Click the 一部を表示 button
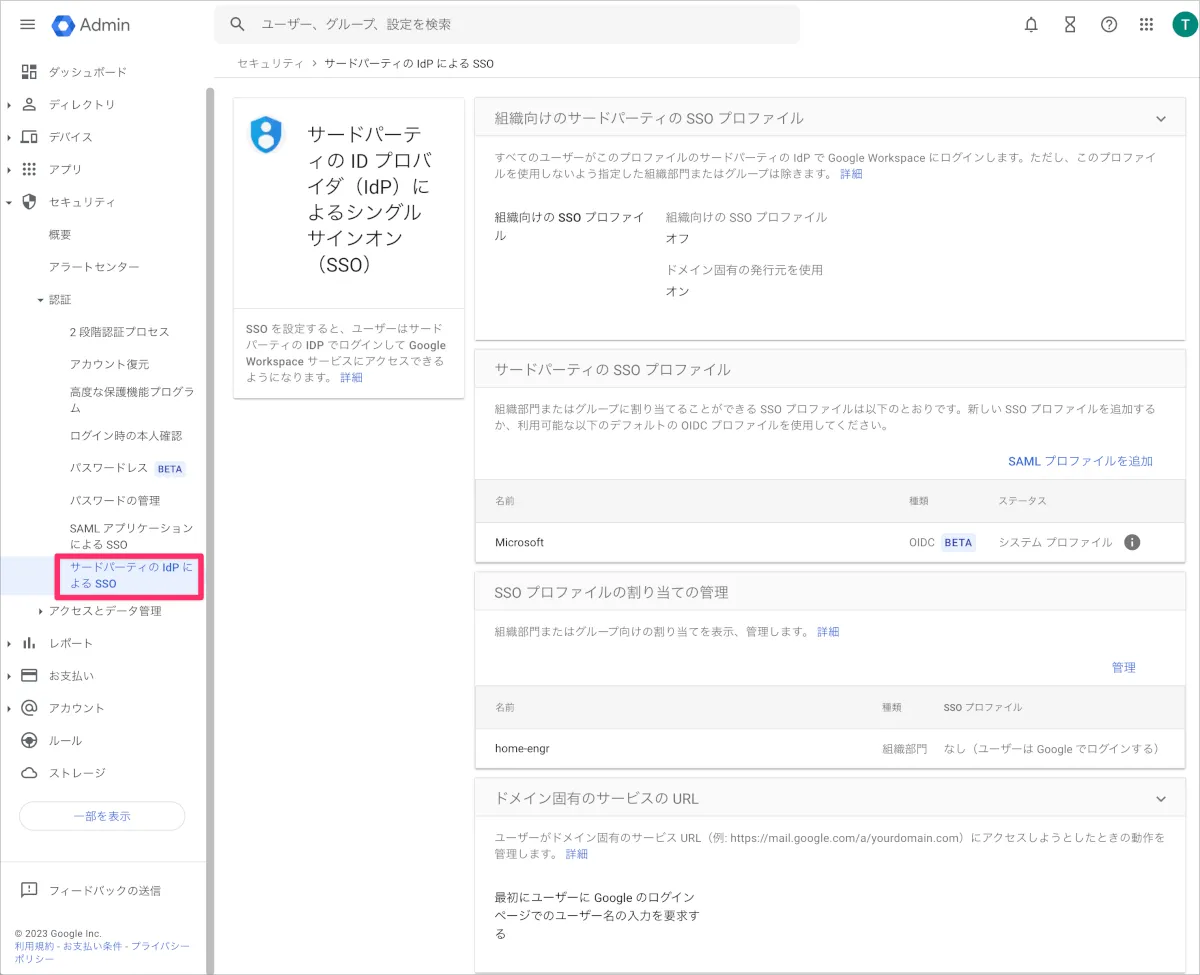 (x=102, y=816)
